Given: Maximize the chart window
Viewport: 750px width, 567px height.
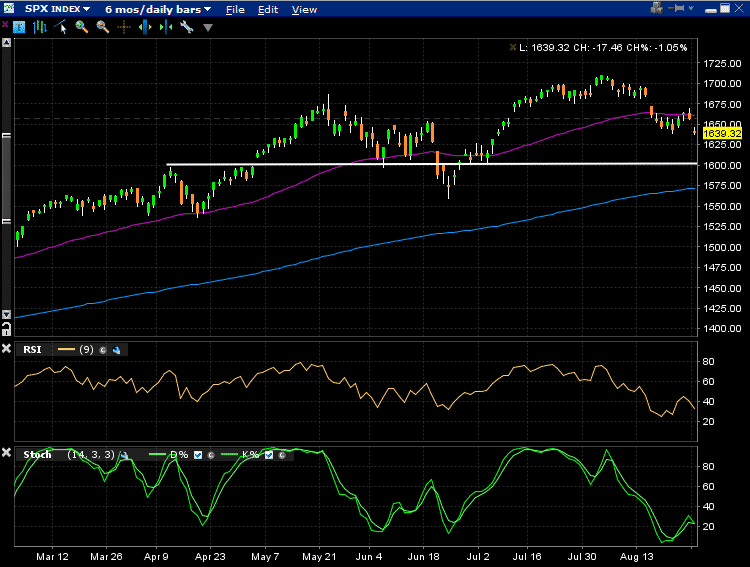Looking at the screenshot, I should click(725, 8).
